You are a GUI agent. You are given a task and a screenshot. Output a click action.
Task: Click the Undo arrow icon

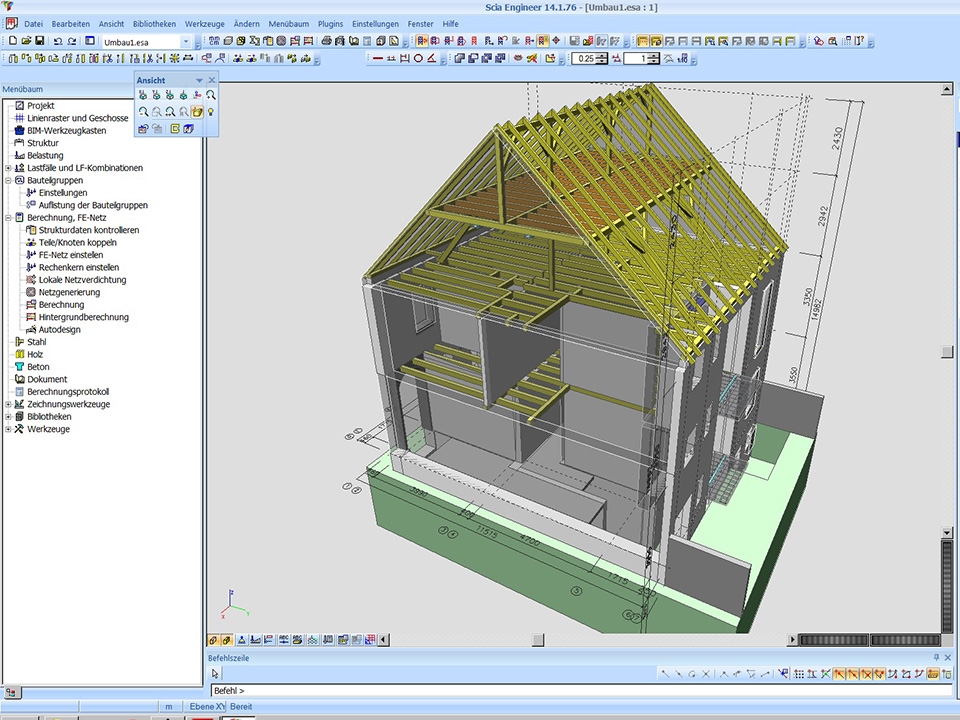point(57,42)
